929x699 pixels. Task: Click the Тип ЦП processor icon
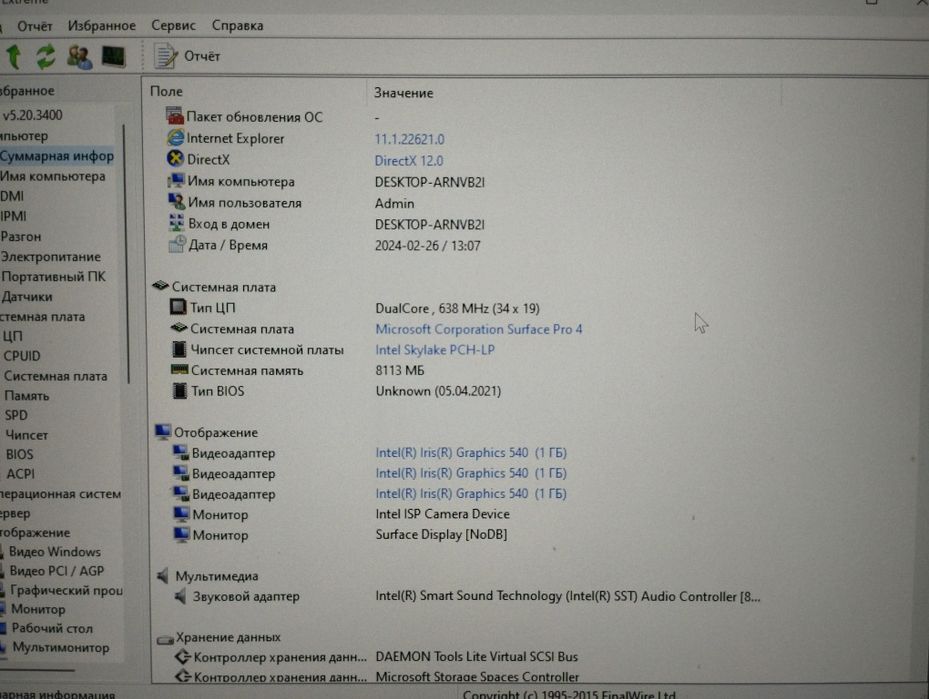click(178, 307)
